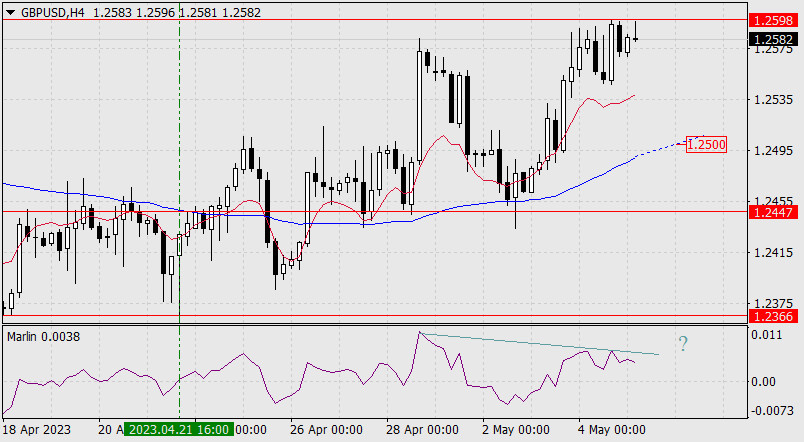Select the 0.011 Marlin scale value

[767, 335]
